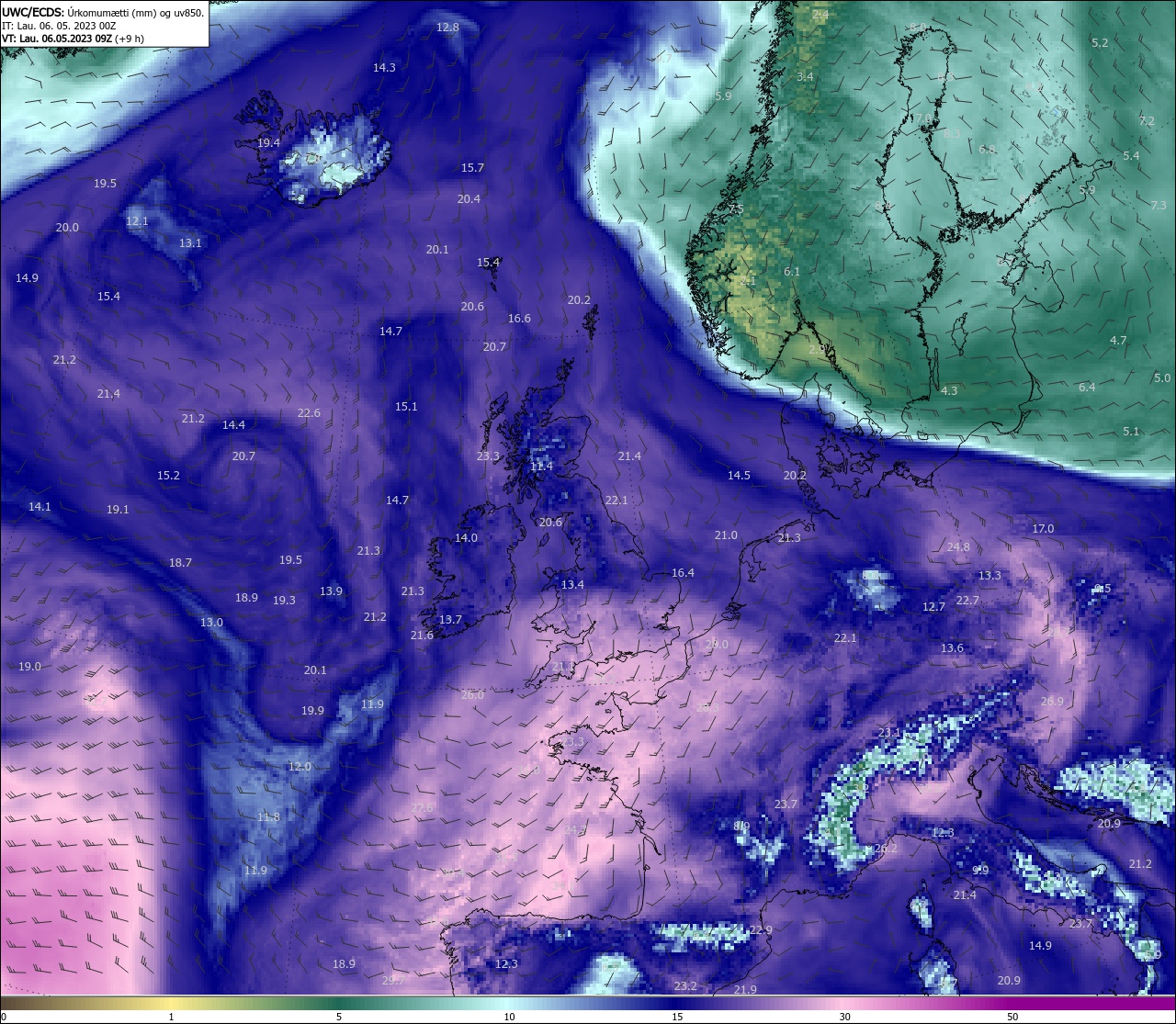This screenshot has height=1024, width=1176.
Task: Click the 13.4 label over Wales
Action: click(572, 585)
